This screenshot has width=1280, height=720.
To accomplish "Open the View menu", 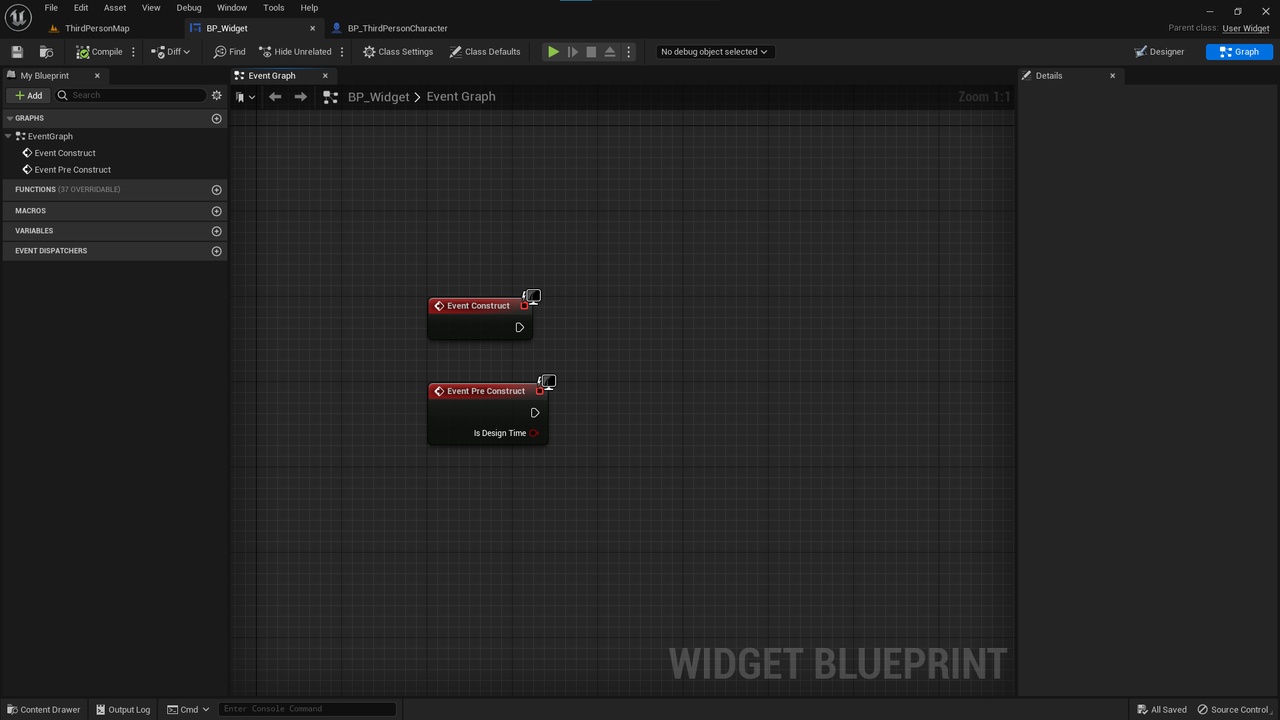I will click(x=151, y=8).
